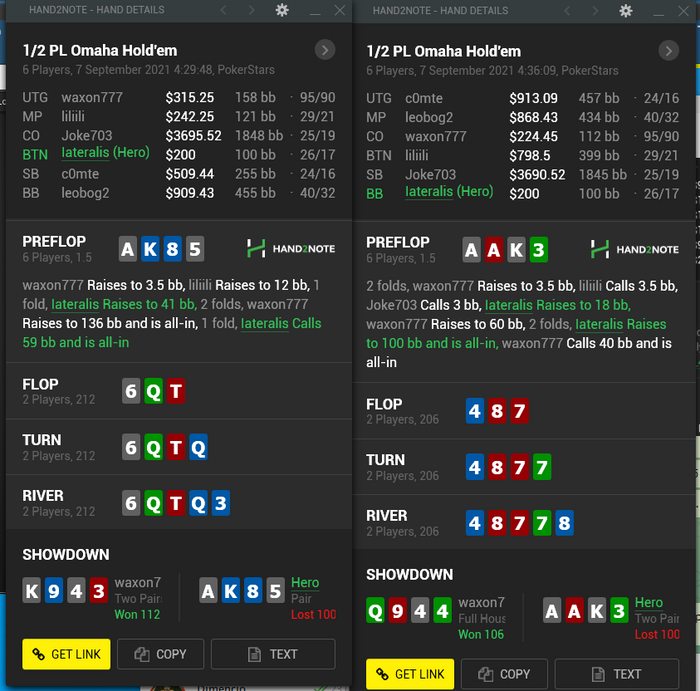Select Joke703 on CO row in left window
The width and height of the screenshot is (700, 691).
[x=87, y=136]
